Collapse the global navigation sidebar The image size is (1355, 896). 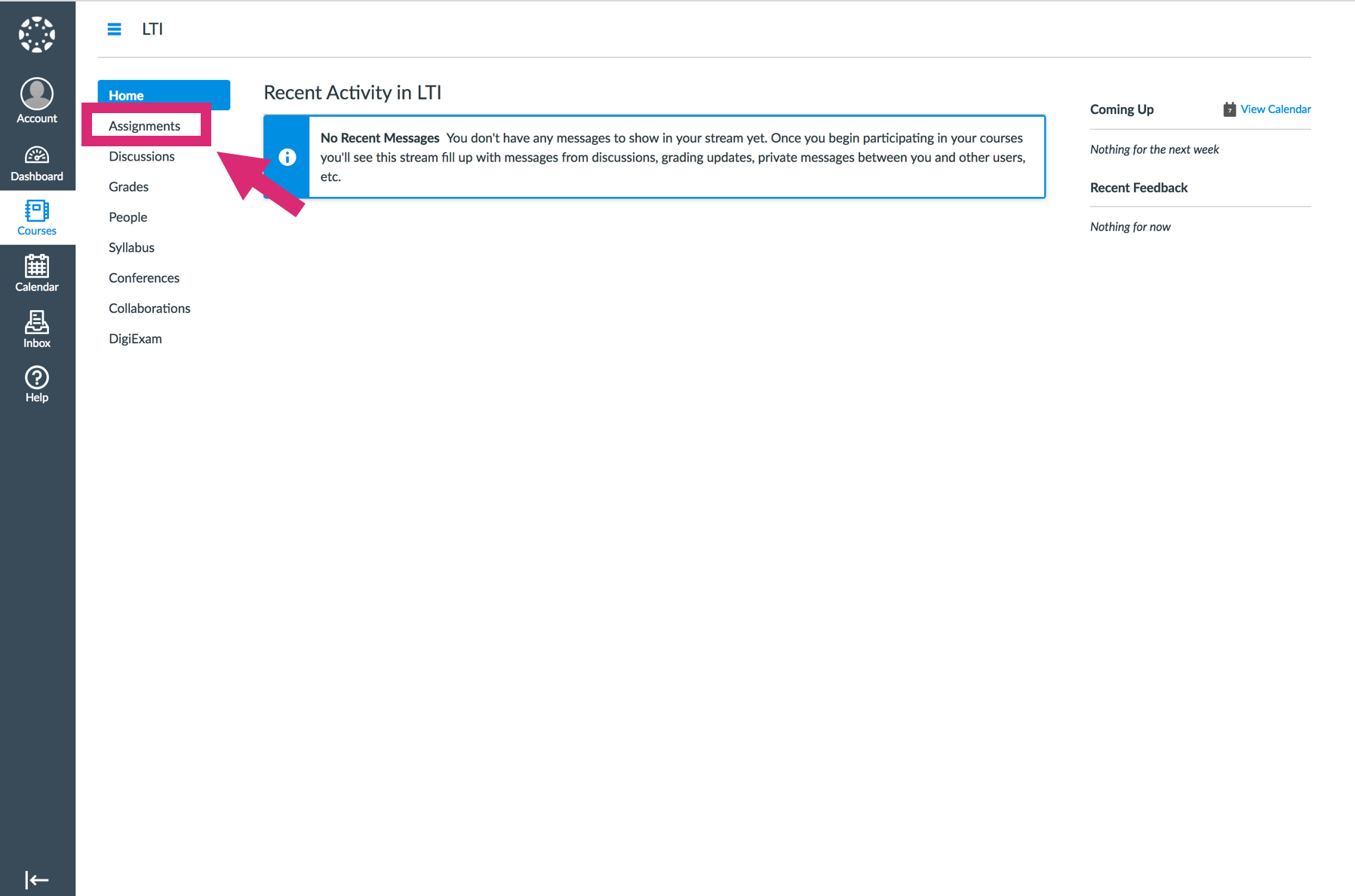(37, 879)
